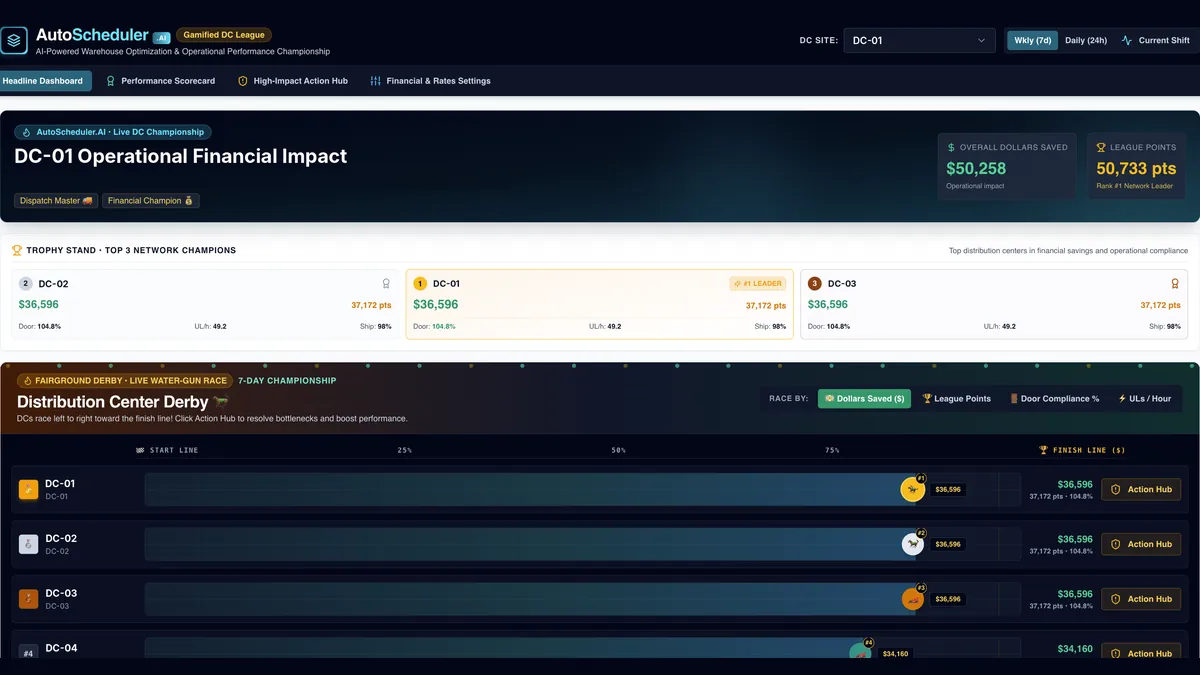Go to Financial & Rates Settings tab
The image size is (1200, 675).
(x=430, y=81)
